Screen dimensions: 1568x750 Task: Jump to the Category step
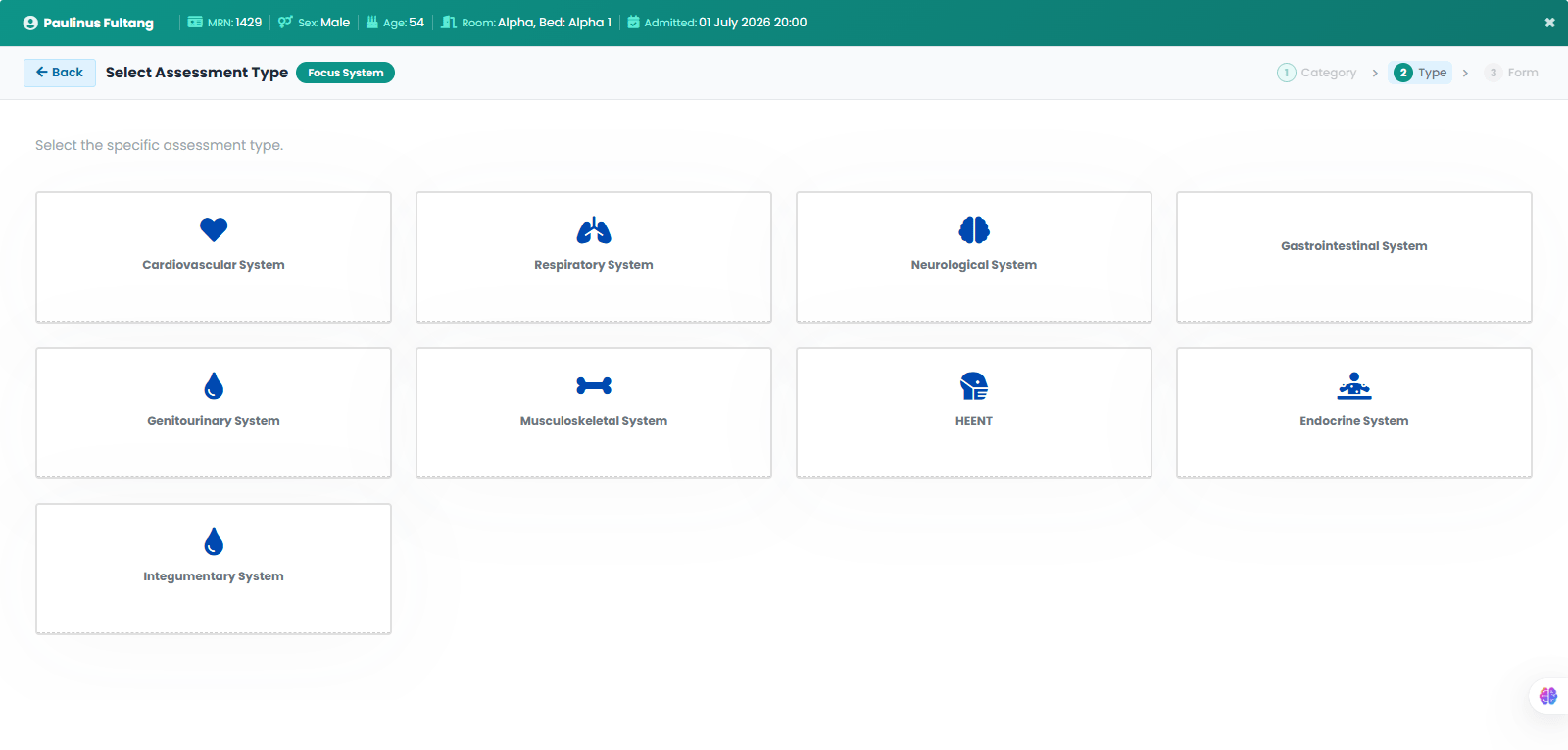[1317, 73]
